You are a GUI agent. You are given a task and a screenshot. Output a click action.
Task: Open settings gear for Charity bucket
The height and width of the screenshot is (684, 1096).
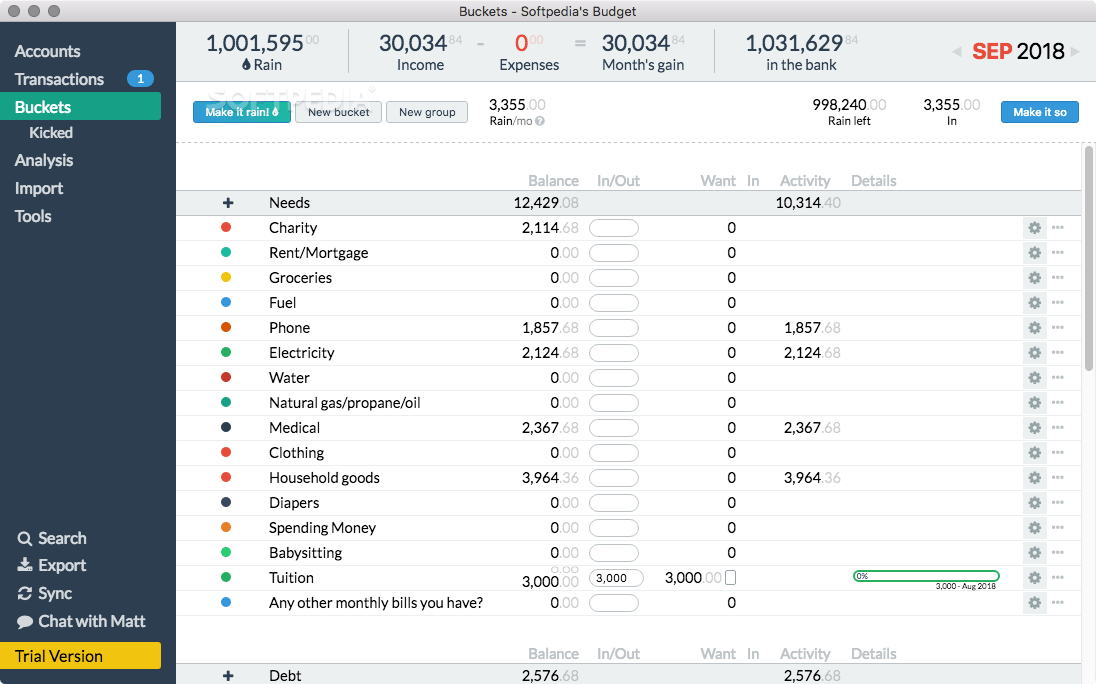pos(1034,228)
